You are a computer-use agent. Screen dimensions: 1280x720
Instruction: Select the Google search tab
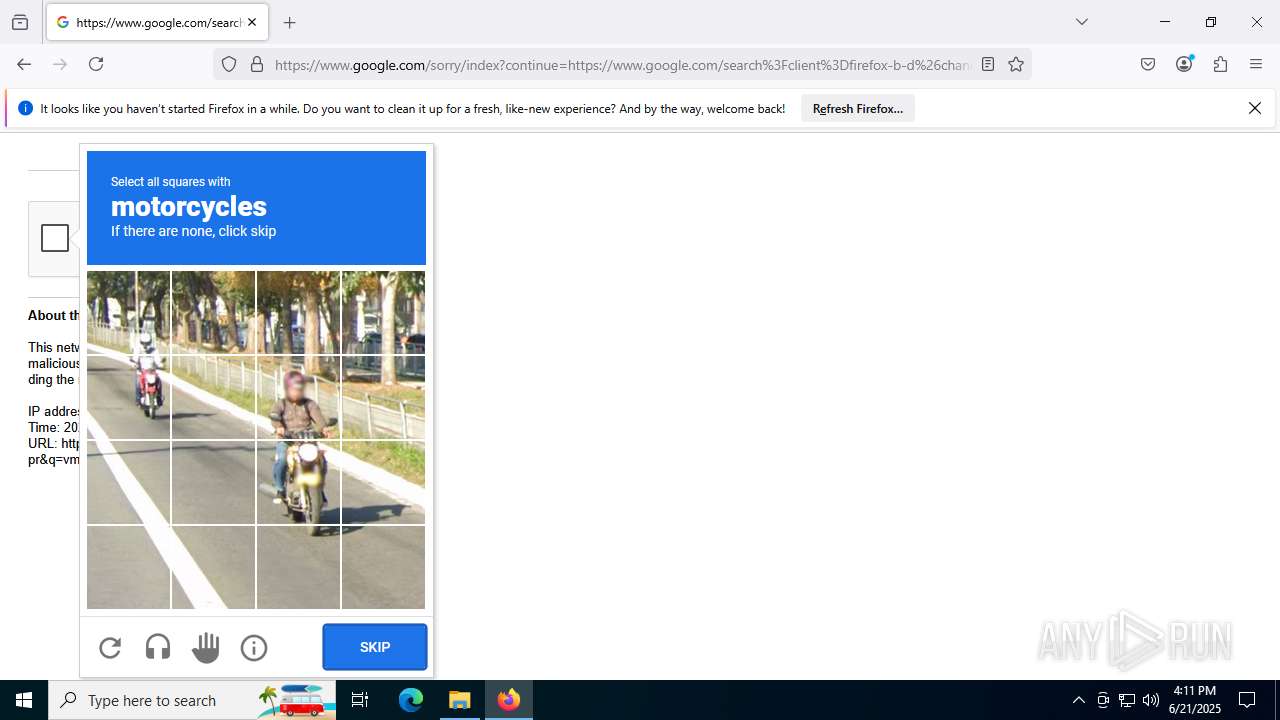coord(157,22)
